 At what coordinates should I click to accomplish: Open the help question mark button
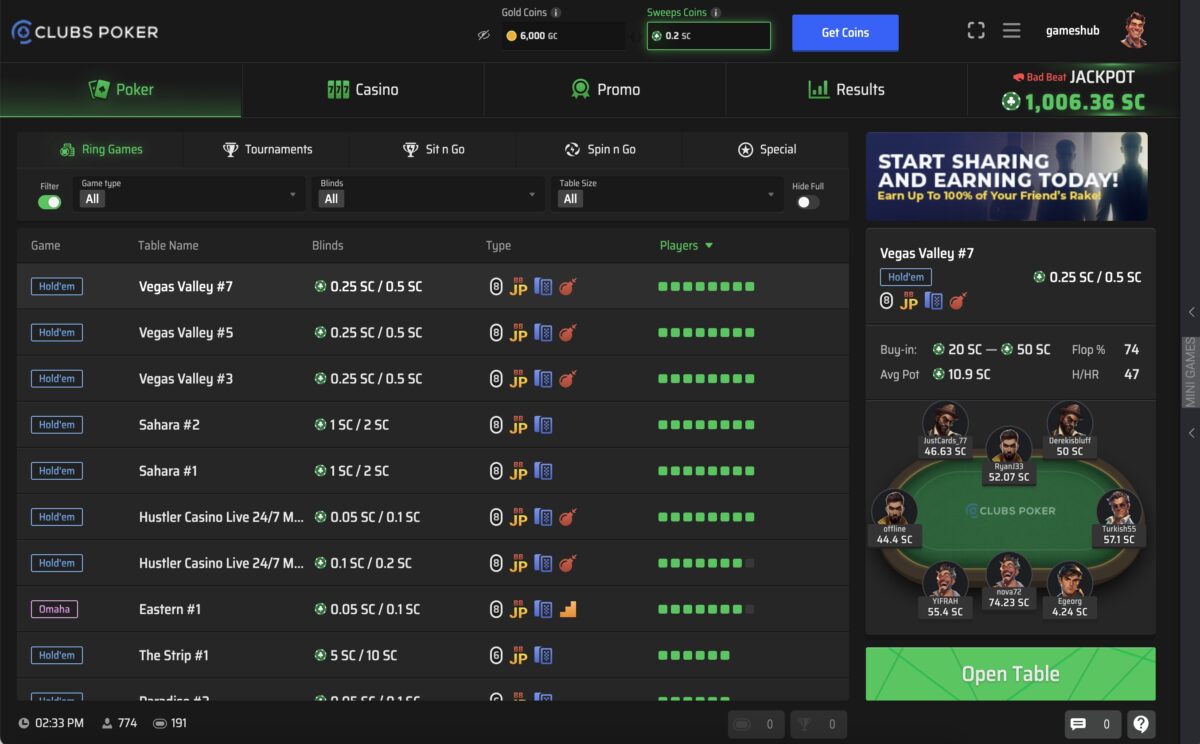coord(1141,724)
